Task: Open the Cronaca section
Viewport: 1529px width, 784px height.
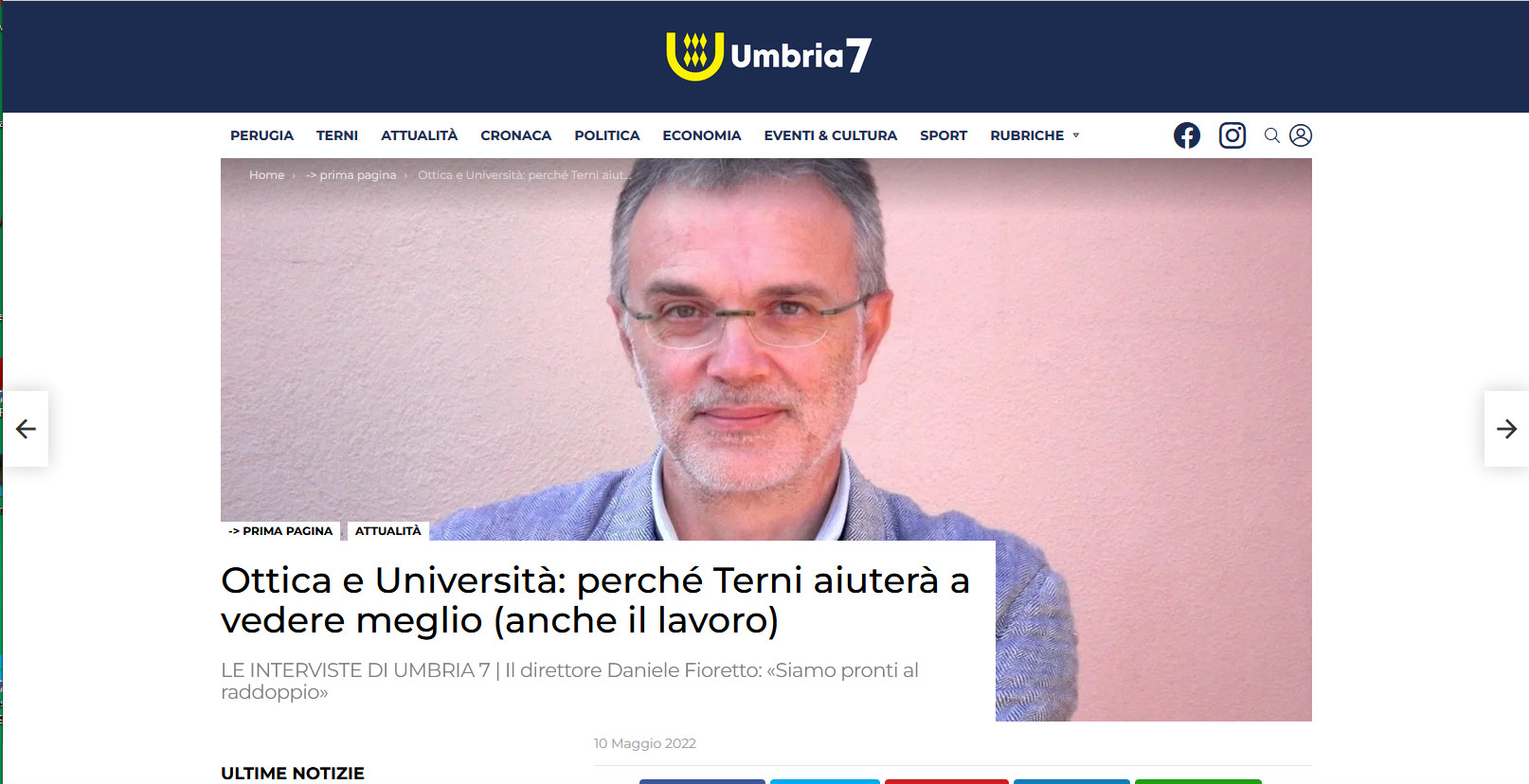Action: [515, 135]
